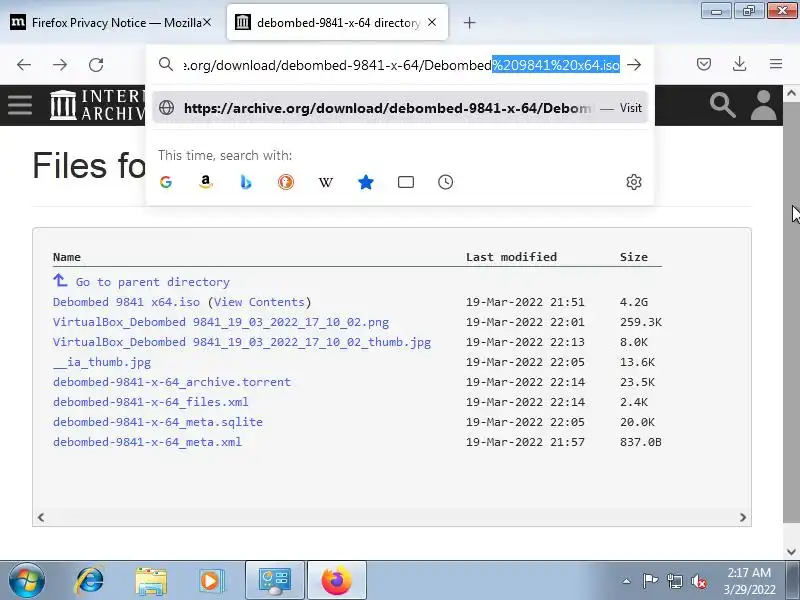Search in Bookmarks star icon
Screen dimensions: 800x600
click(x=366, y=182)
